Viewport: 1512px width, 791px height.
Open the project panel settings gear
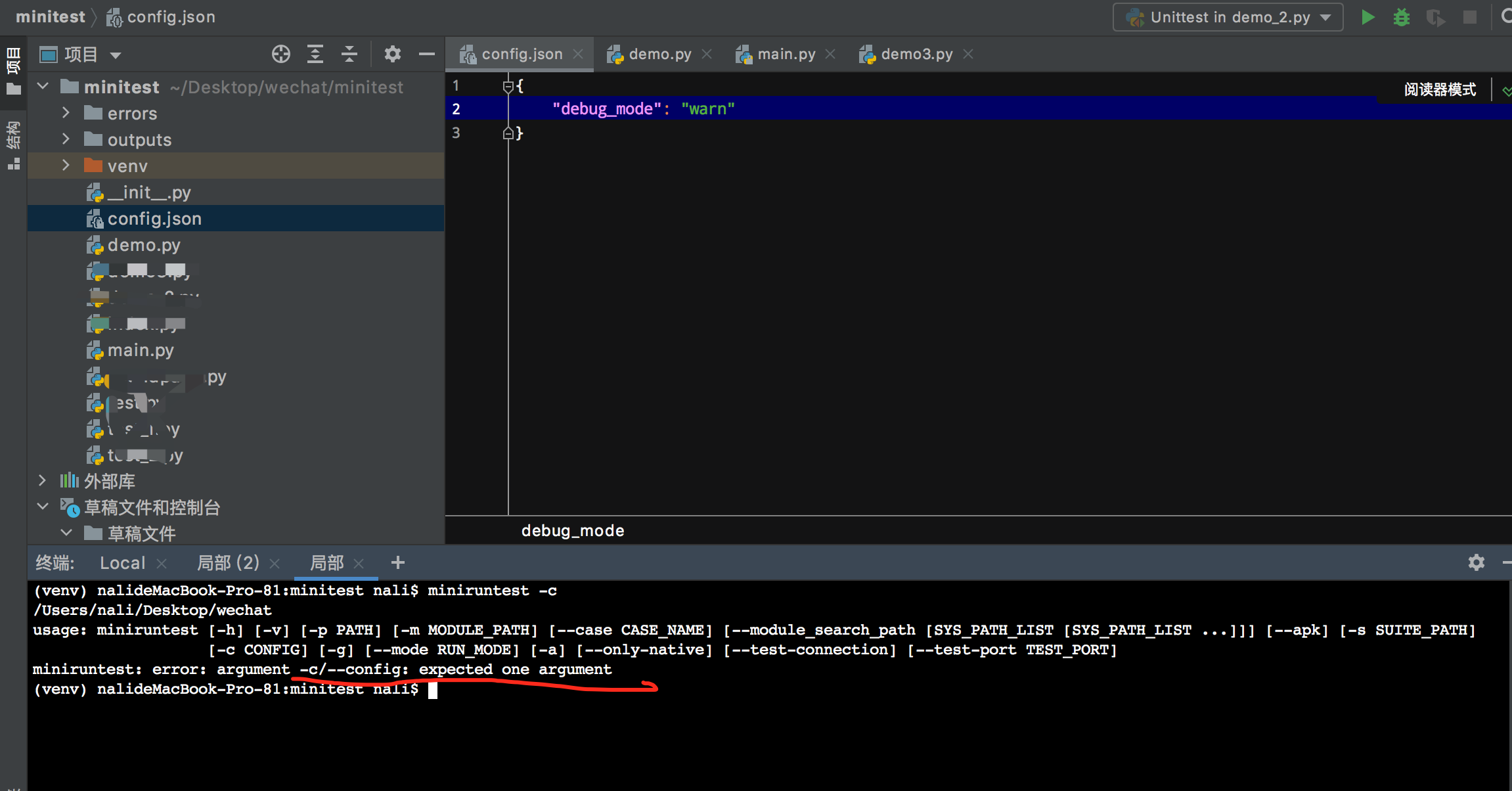coord(392,54)
